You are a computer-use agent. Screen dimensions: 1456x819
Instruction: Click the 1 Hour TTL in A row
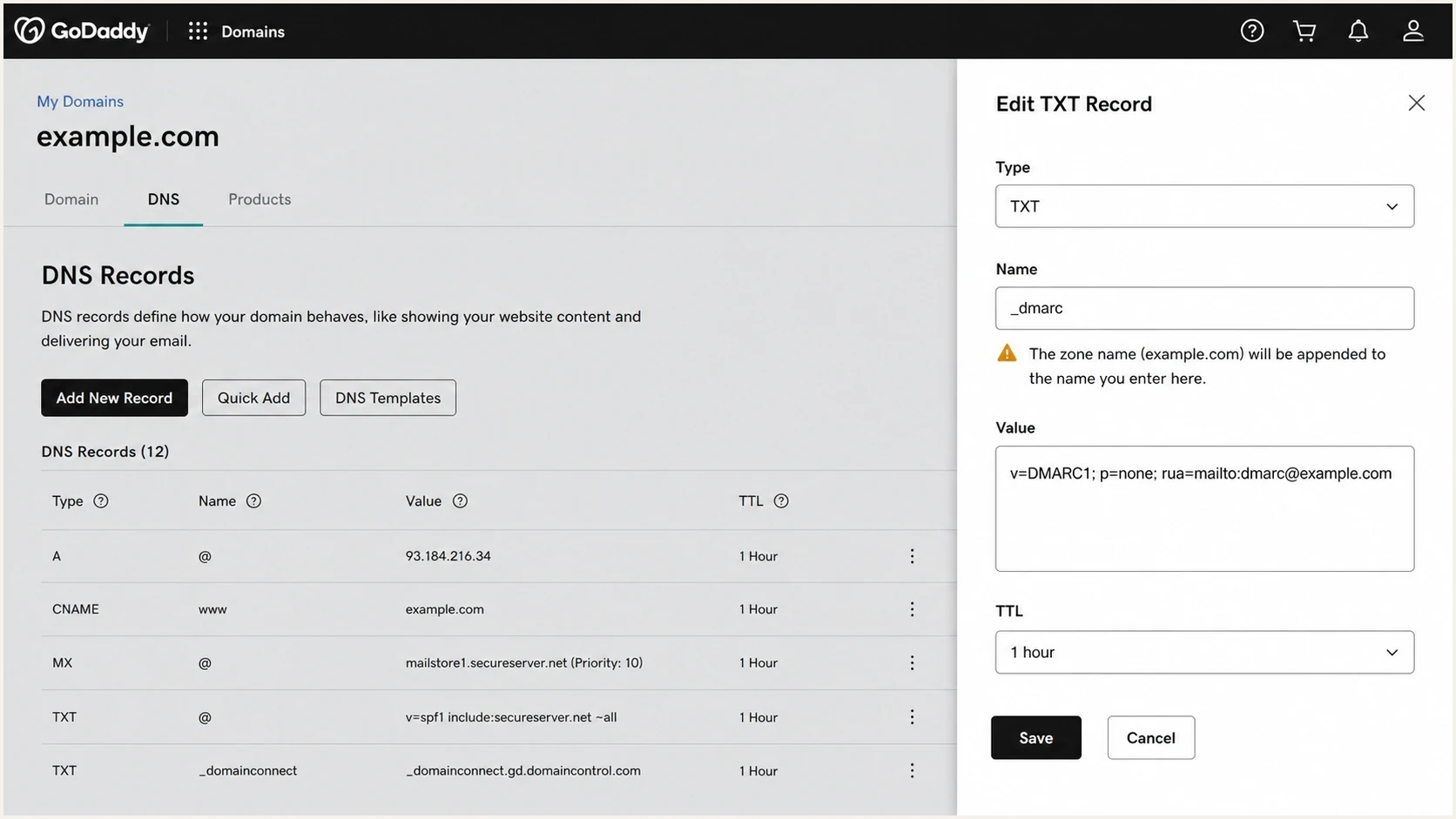758,556
